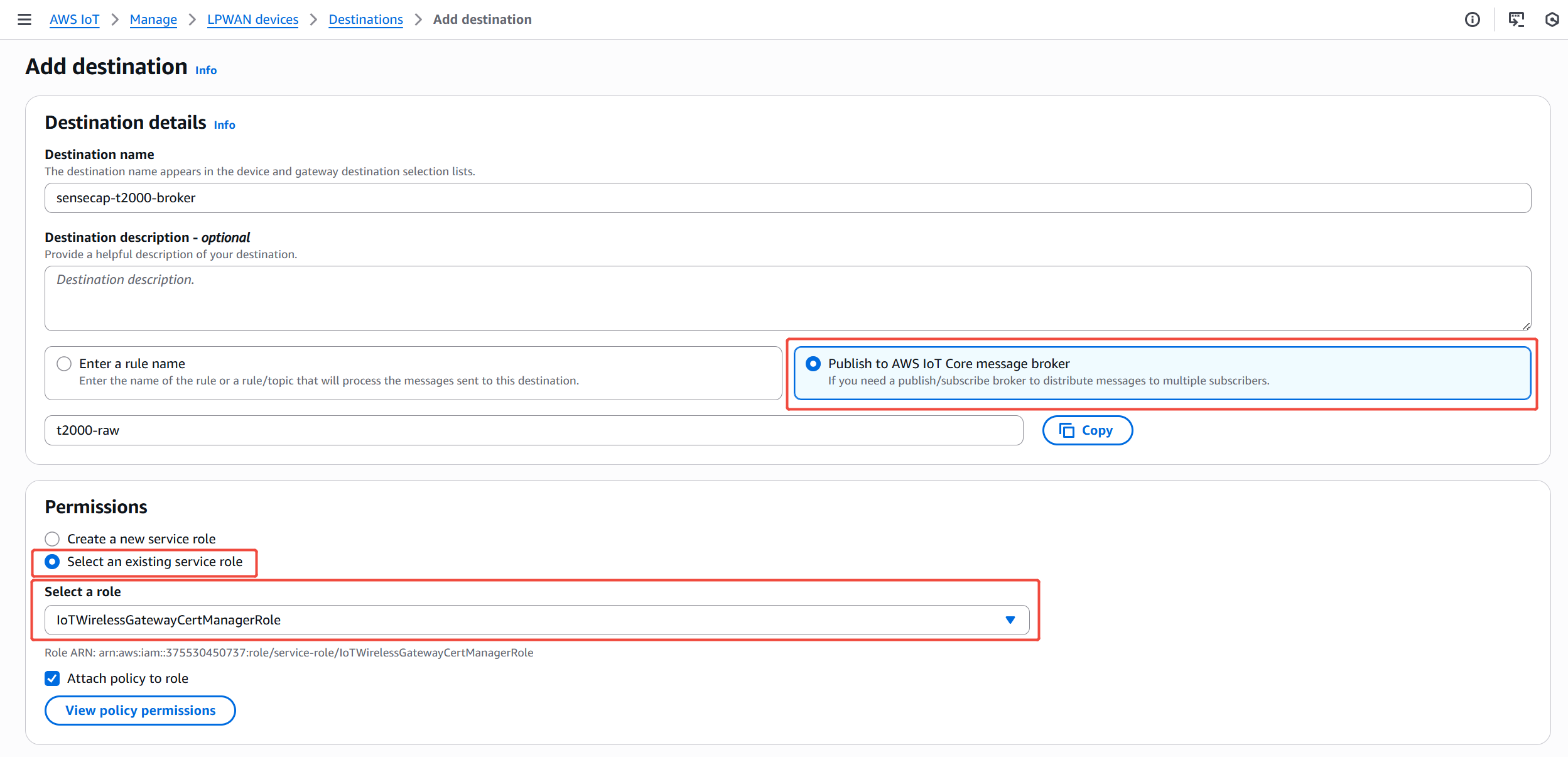The image size is (1568, 757).
Task: Click Info link beside Destination details
Action: [x=224, y=125]
